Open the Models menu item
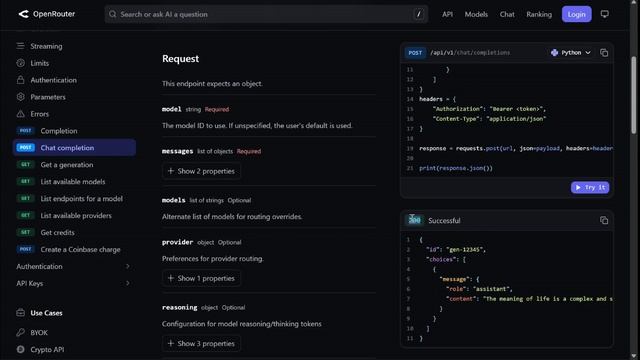Viewport: 640px width, 360px height. click(x=476, y=14)
